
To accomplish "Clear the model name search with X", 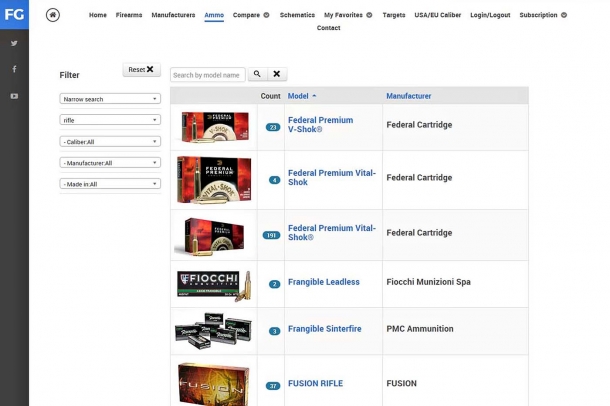I will [x=277, y=74].
